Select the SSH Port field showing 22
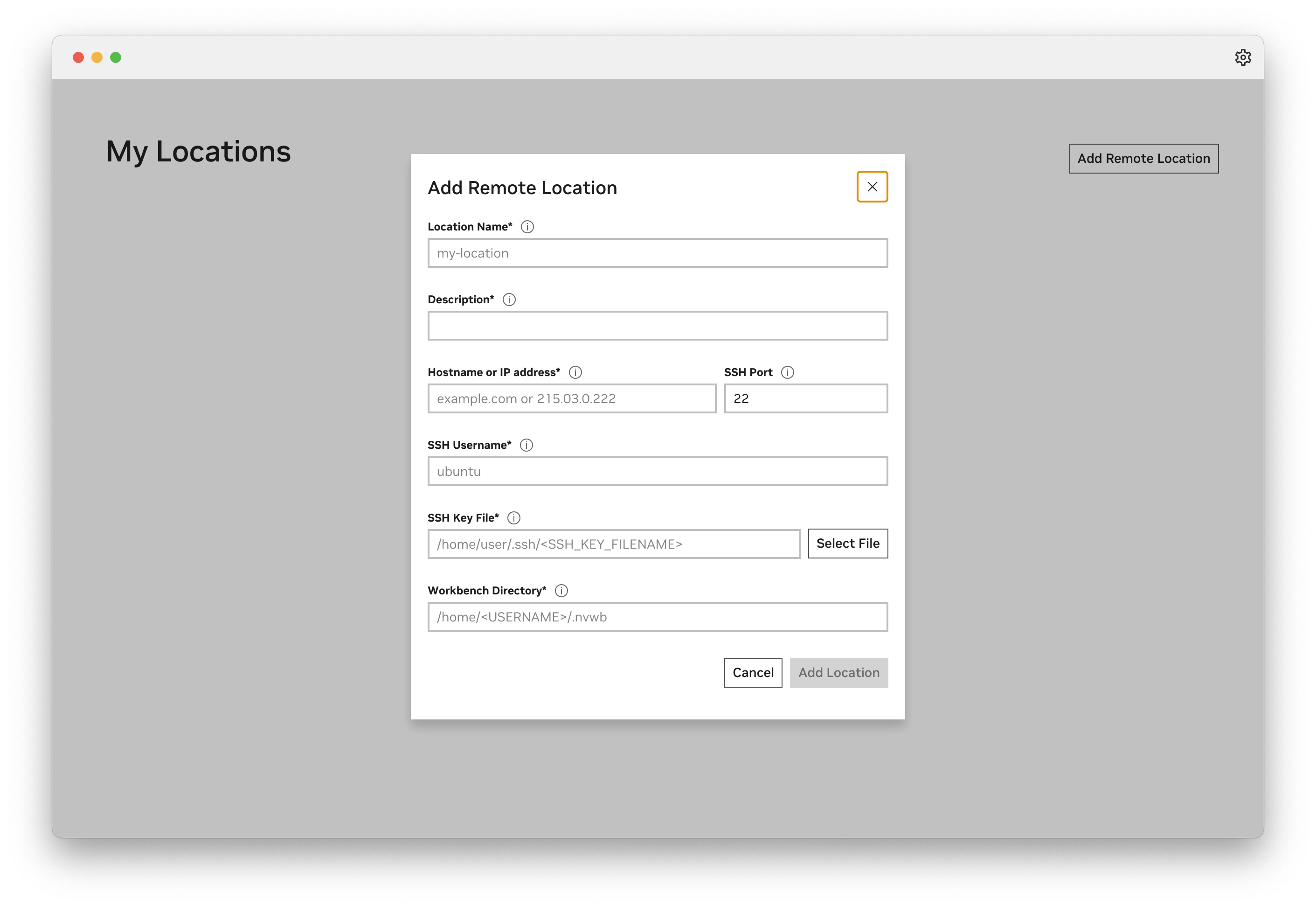1316x907 pixels. (x=805, y=398)
